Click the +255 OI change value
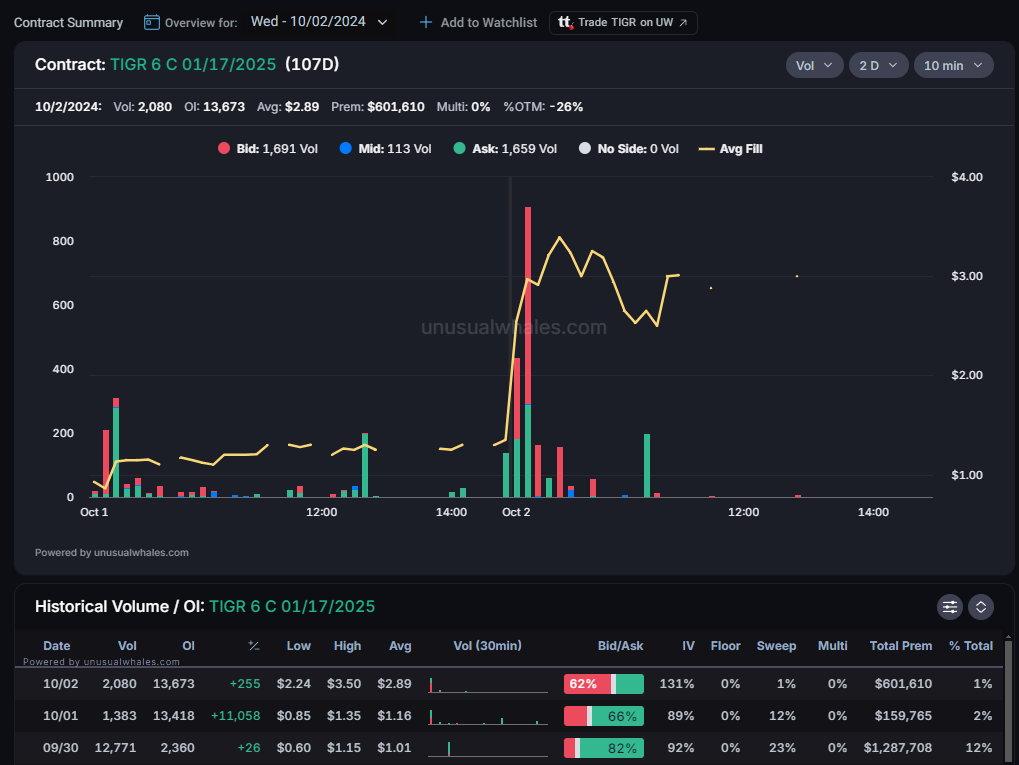This screenshot has height=765, width=1019. (245, 684)
